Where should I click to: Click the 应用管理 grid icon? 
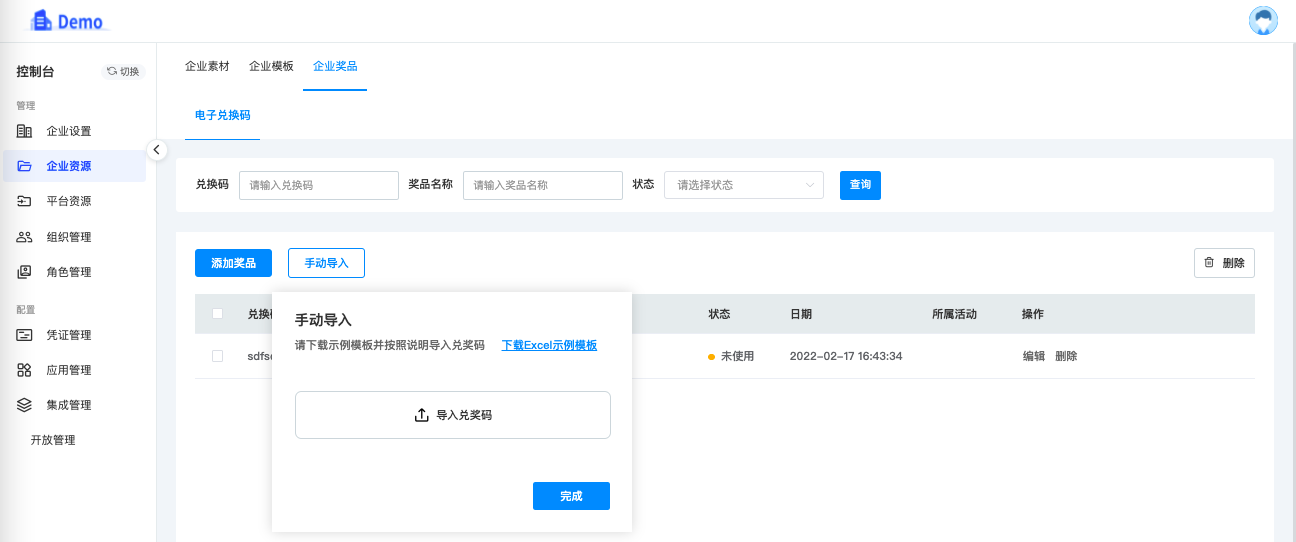pyautogui.click(x=25, y=370)
